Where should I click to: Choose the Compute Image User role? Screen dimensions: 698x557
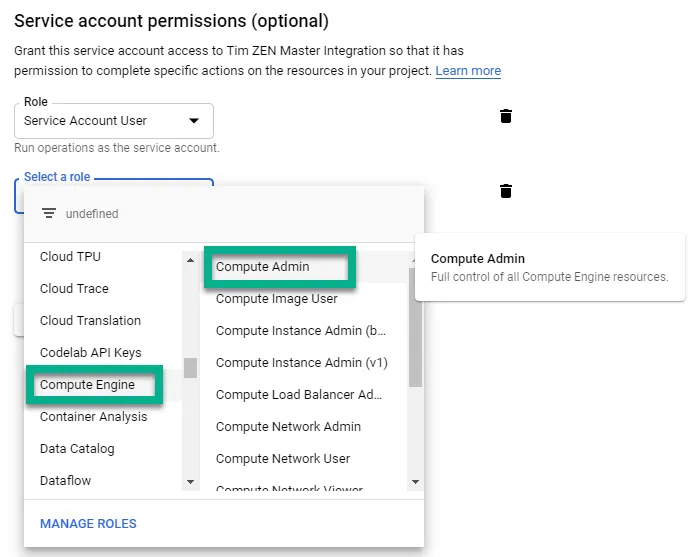point(304,299)
